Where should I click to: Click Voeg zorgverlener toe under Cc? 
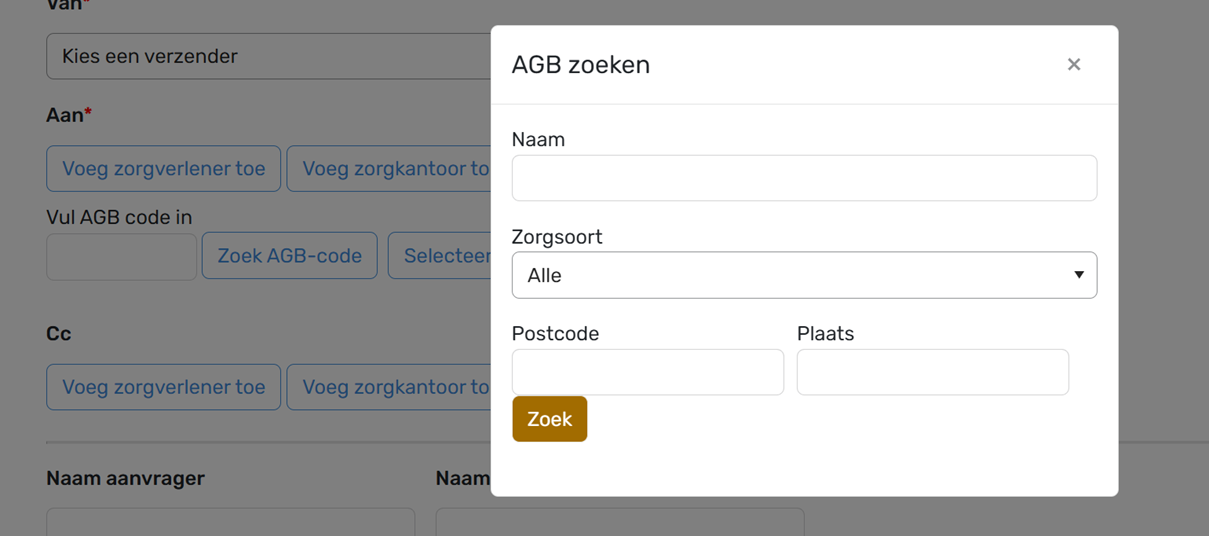pos(164,387)
